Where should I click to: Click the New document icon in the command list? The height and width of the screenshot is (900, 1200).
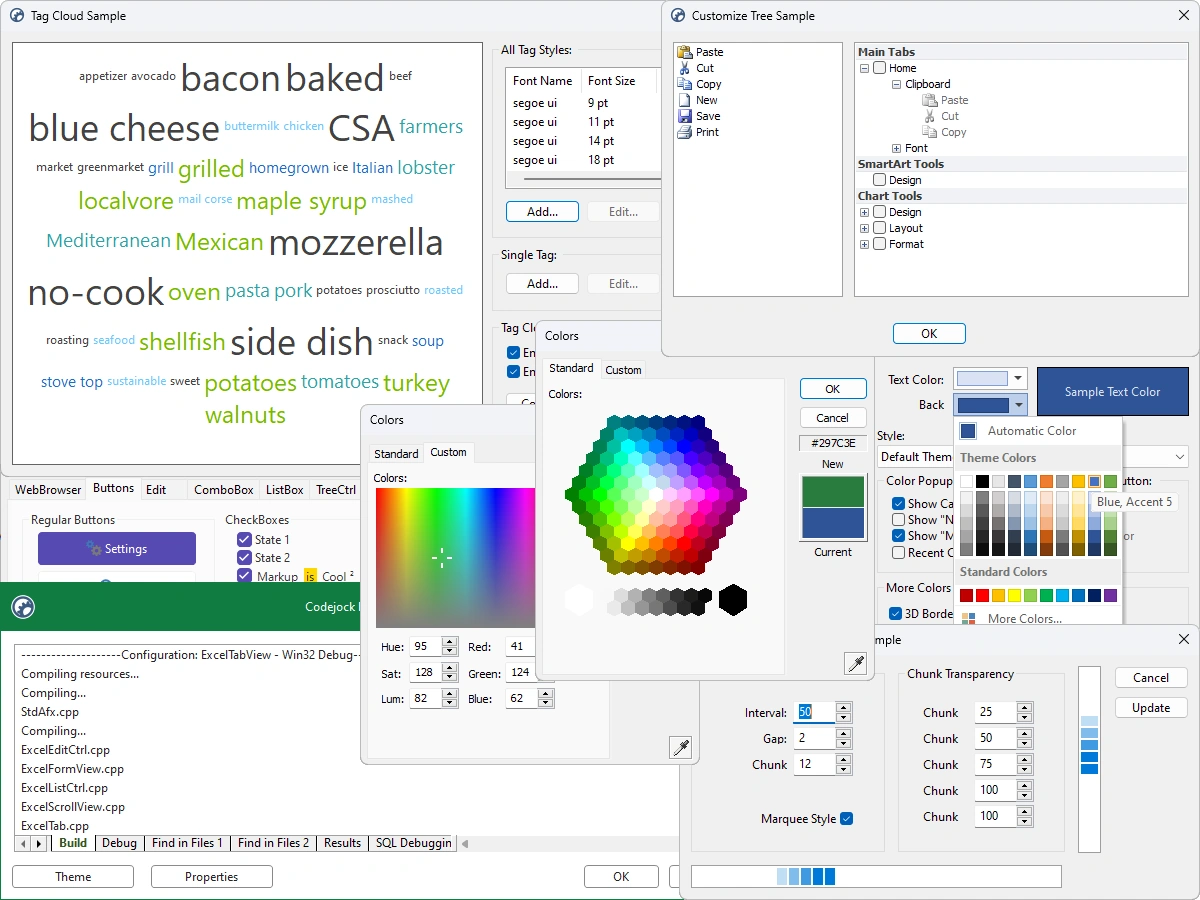pos(684,100)
